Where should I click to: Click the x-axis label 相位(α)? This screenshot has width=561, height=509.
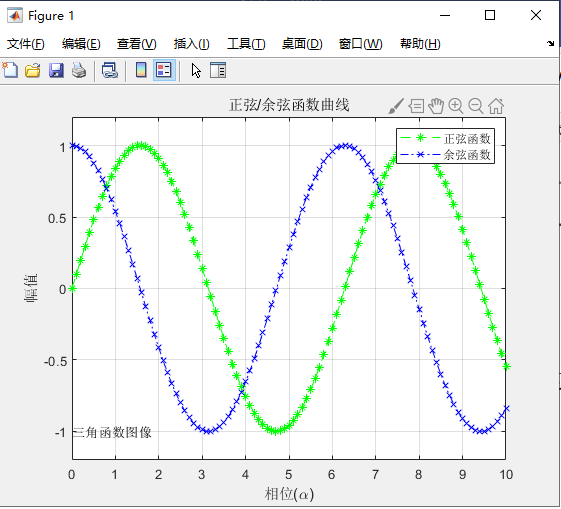289,494
